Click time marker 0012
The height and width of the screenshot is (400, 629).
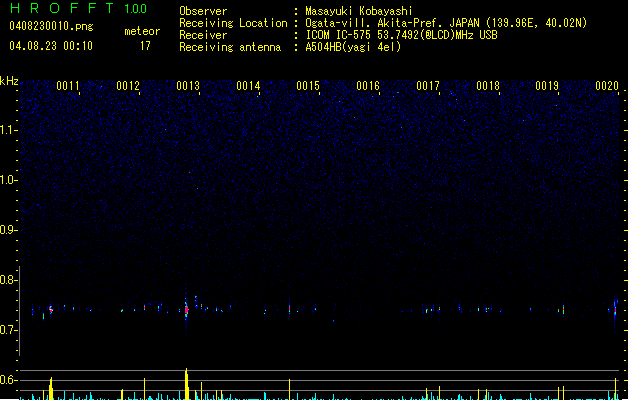(x=128, y=86)
